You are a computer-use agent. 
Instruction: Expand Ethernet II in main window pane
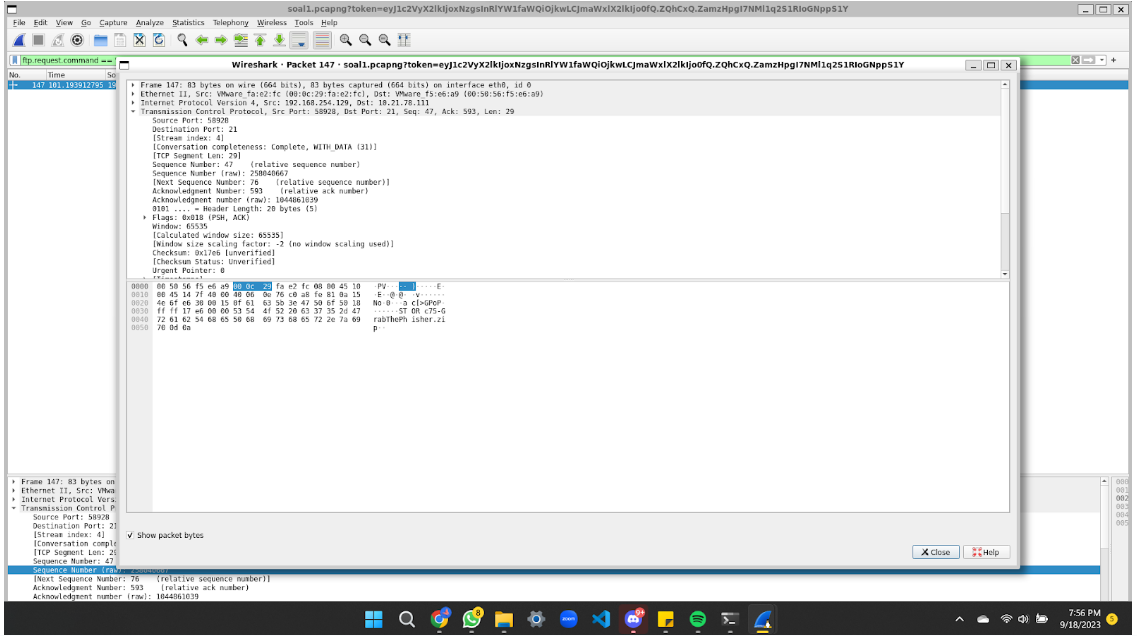14,490
